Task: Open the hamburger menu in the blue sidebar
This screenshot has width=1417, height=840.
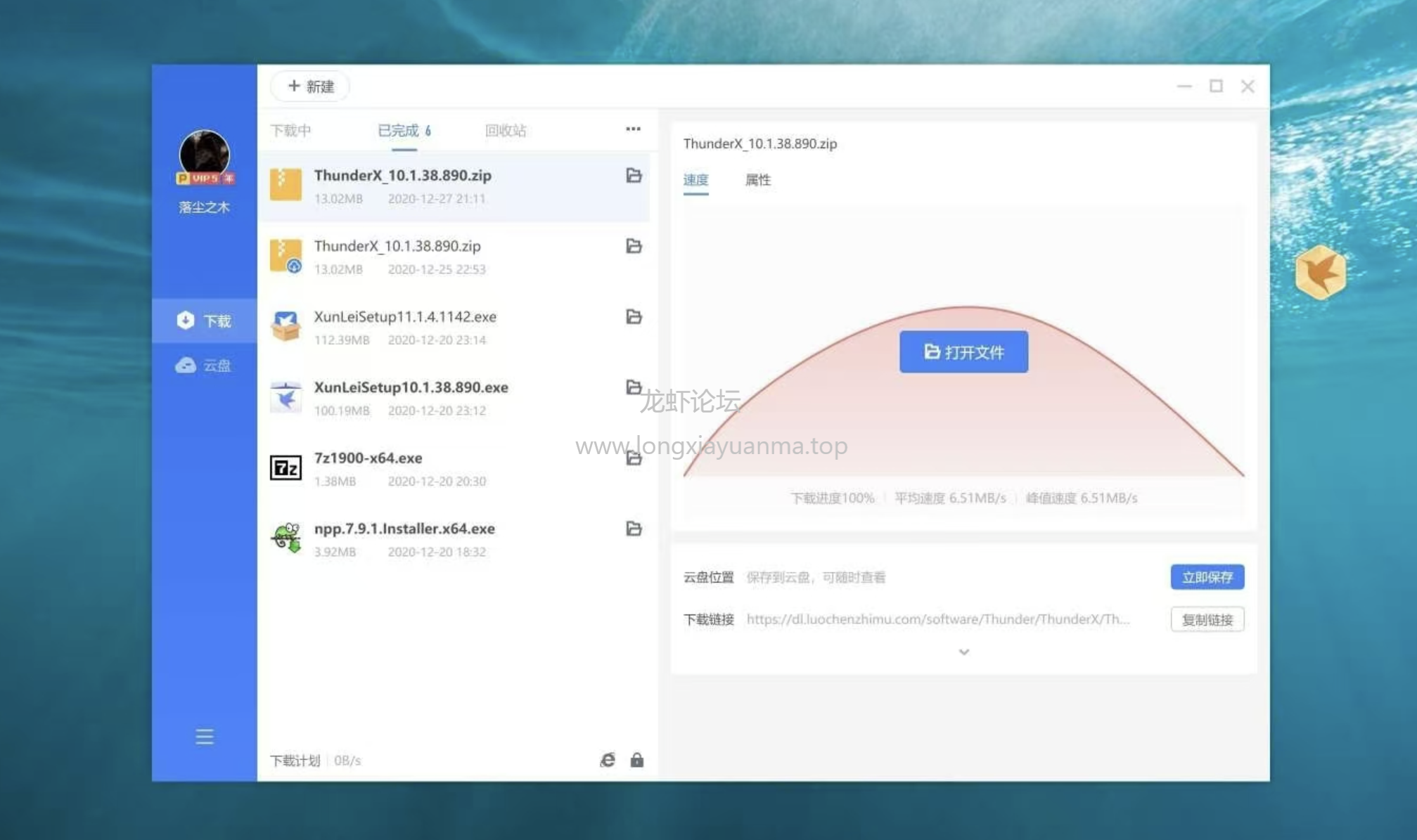Action: [205, 736]
